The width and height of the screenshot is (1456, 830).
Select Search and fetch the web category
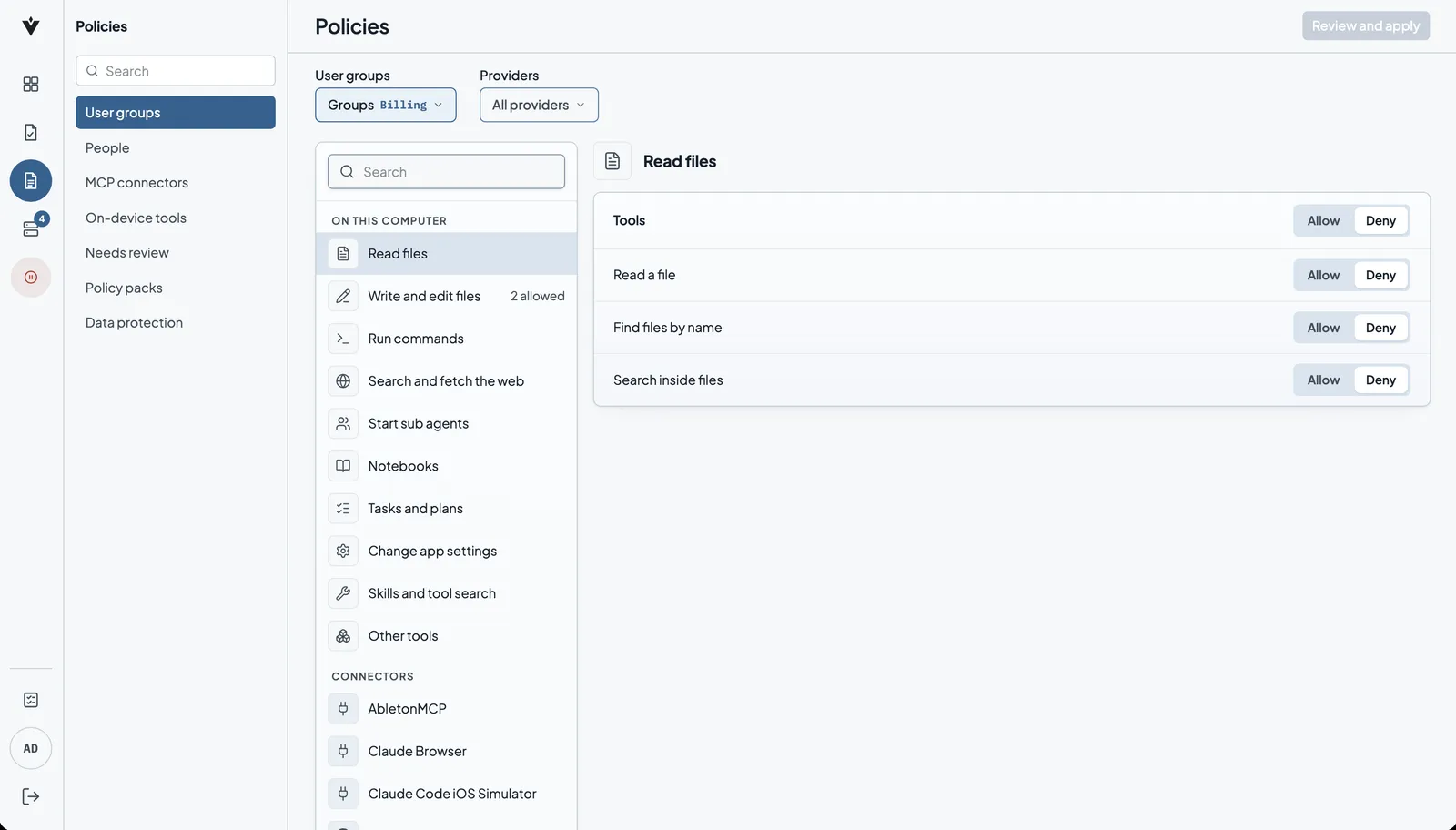(x=446, y=381)
